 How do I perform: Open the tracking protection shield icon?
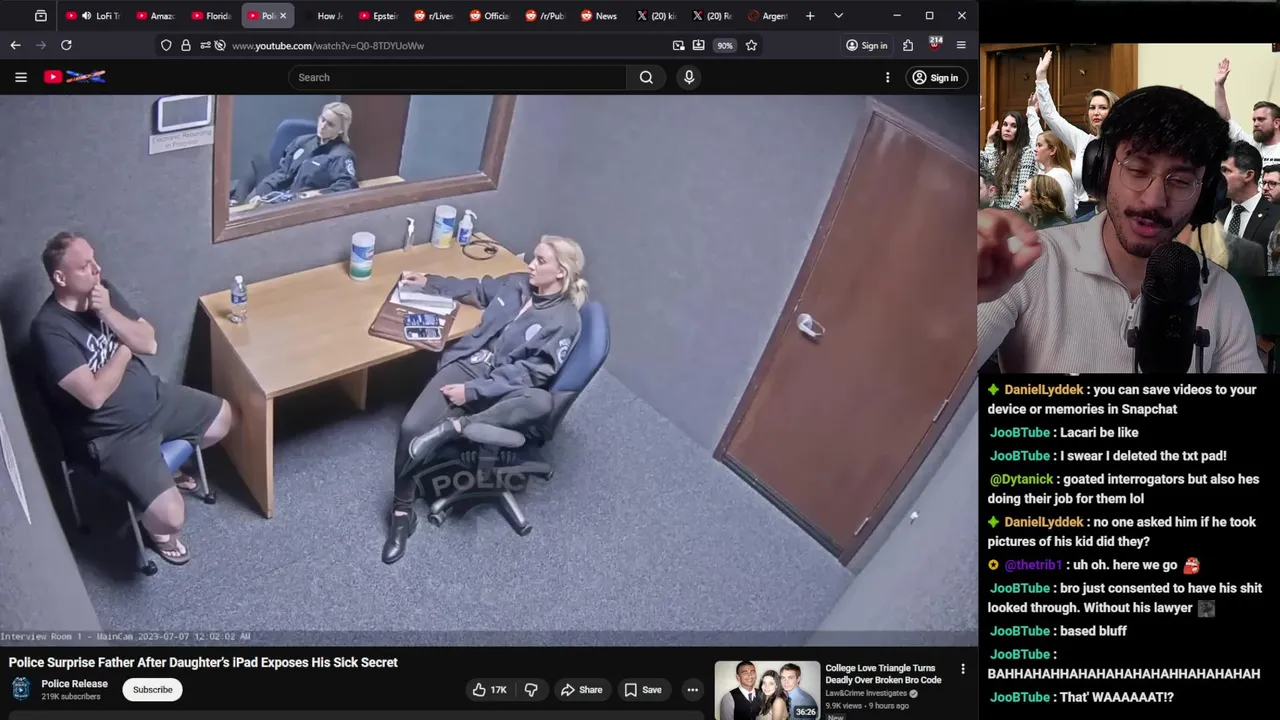coord(166,45)
